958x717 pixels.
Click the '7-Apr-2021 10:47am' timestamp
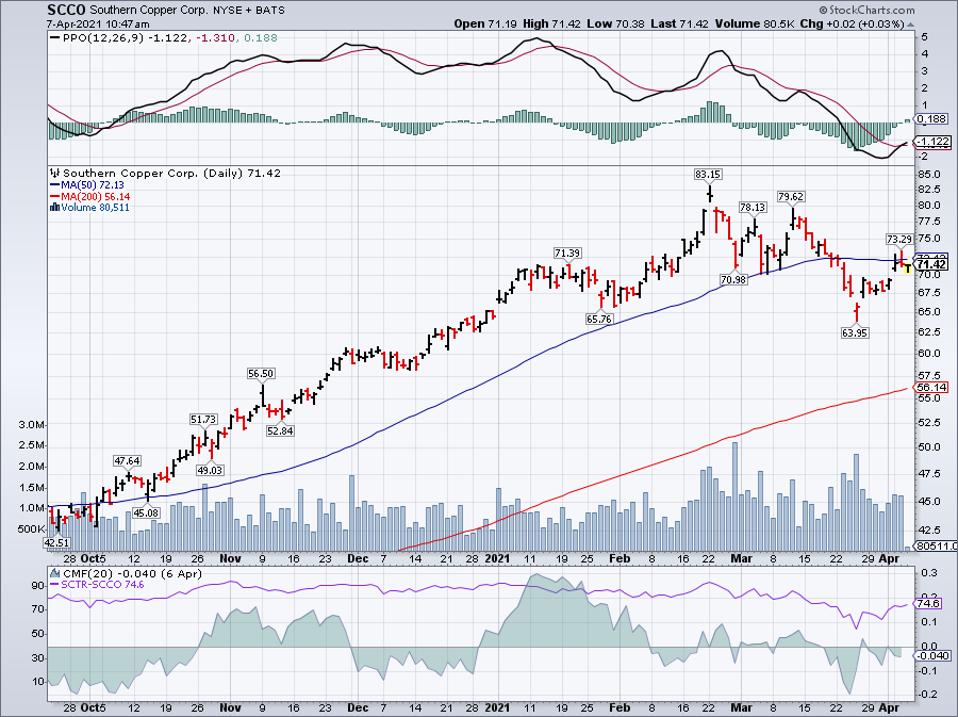(x=98, y=24)
